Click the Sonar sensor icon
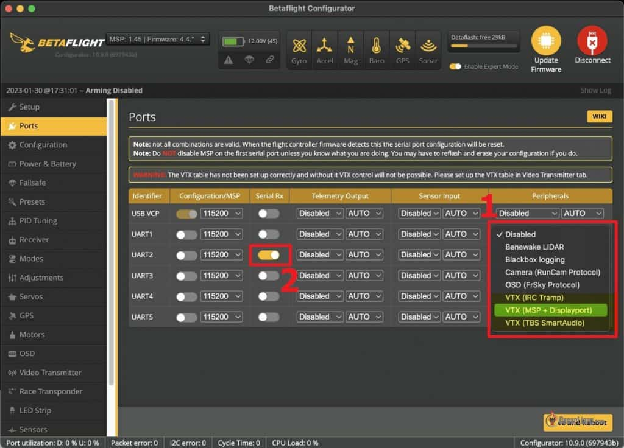Viewport: 624px width, 448px height. click(428, 46)
